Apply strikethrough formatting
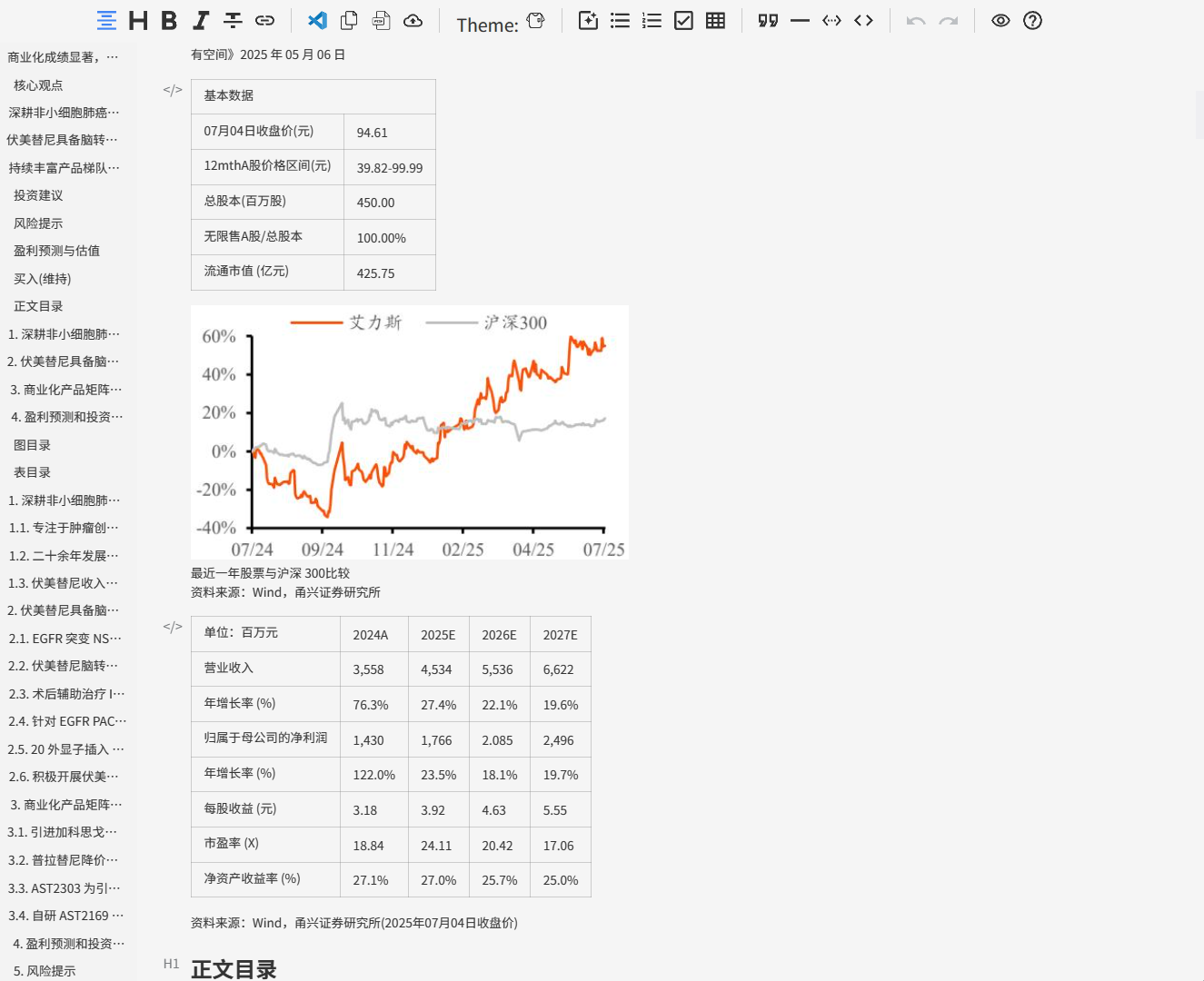 pos(233,20)
